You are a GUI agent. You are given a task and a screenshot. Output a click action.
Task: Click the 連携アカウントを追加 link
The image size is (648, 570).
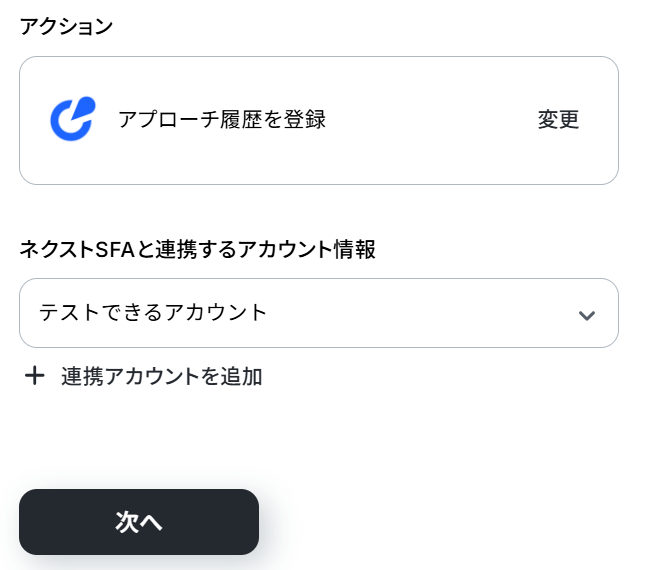161,376
